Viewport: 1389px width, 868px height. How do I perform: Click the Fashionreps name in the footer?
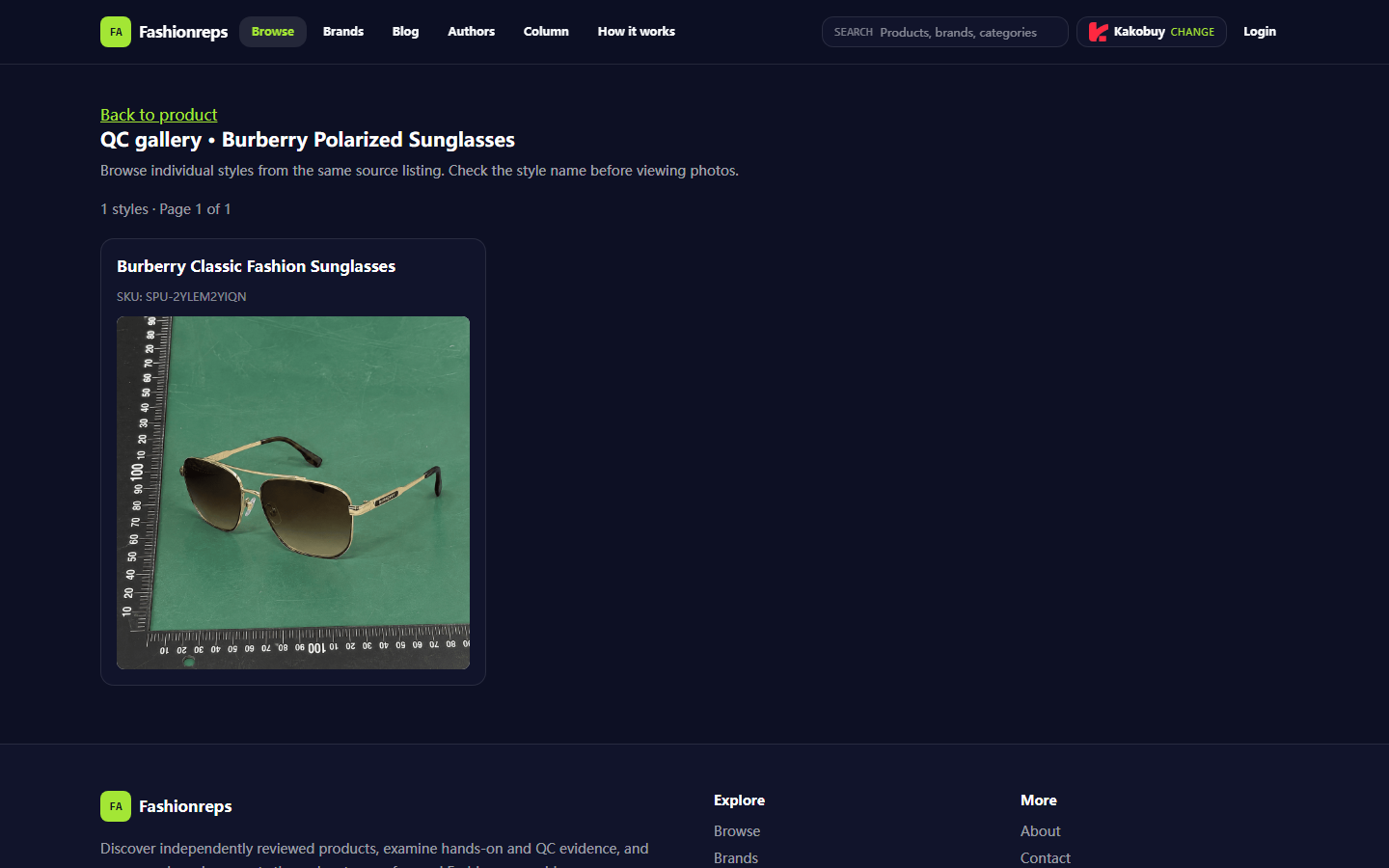(x=185, y=806)
